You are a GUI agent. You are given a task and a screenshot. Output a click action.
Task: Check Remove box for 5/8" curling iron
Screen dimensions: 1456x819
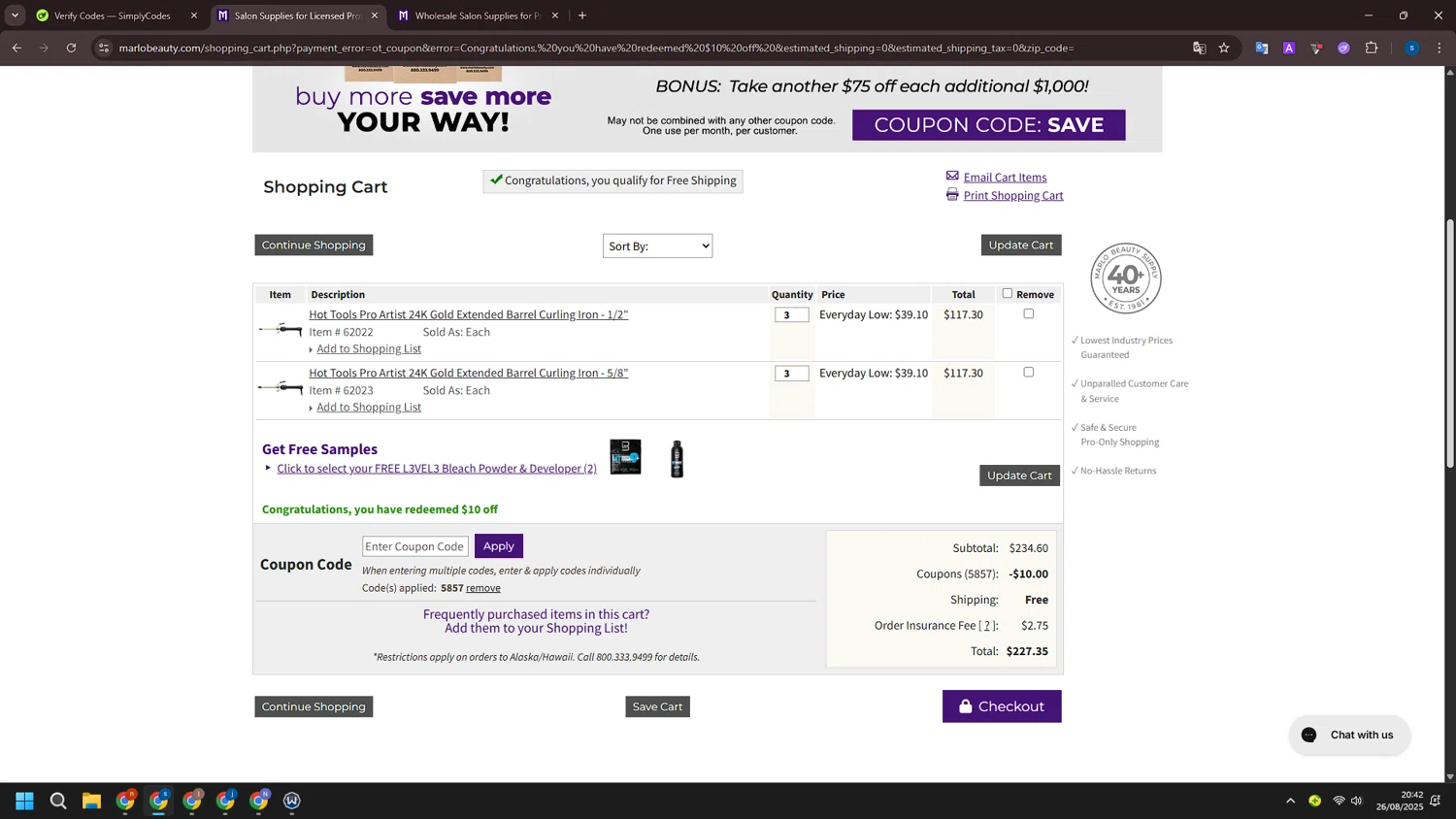pyautogui.click(x=1029, y=372)
